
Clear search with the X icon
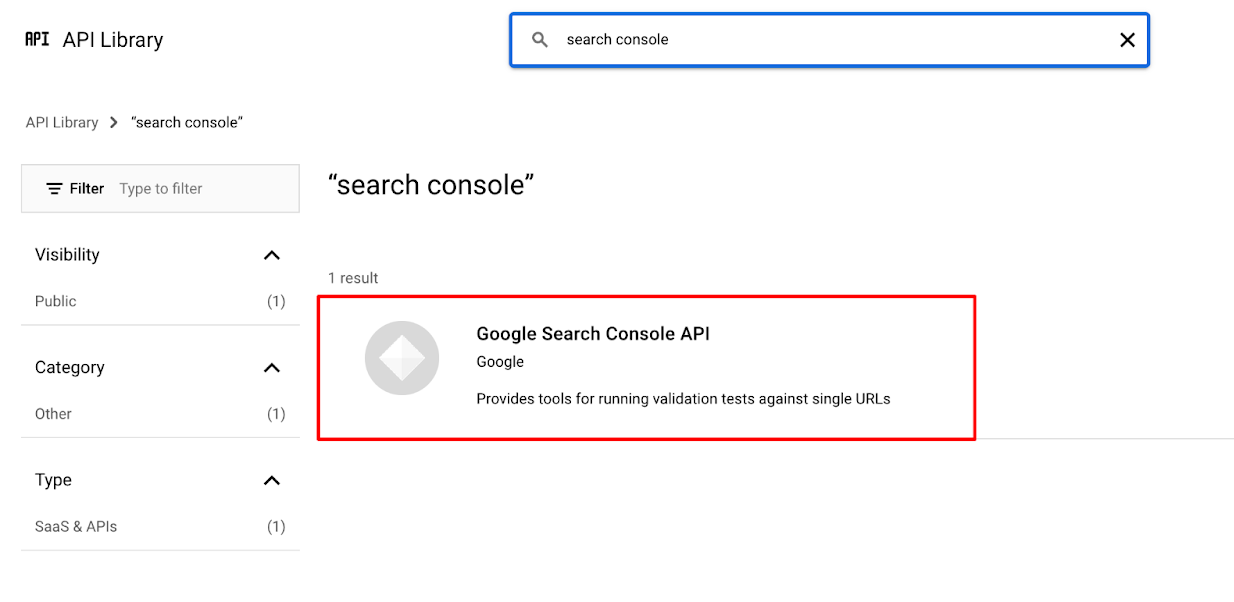pyautogui.click(x=1127, y=40)
